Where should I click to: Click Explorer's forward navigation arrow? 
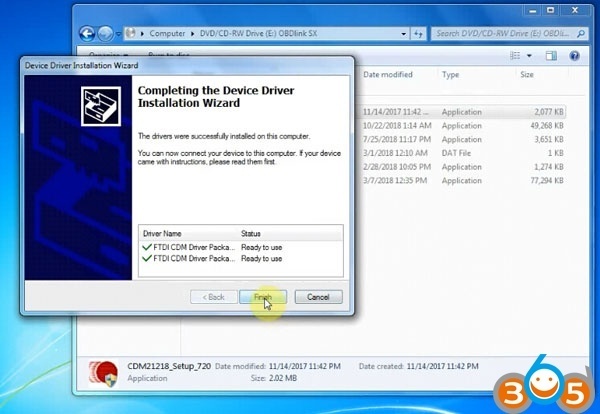click(x=105, y=34)
